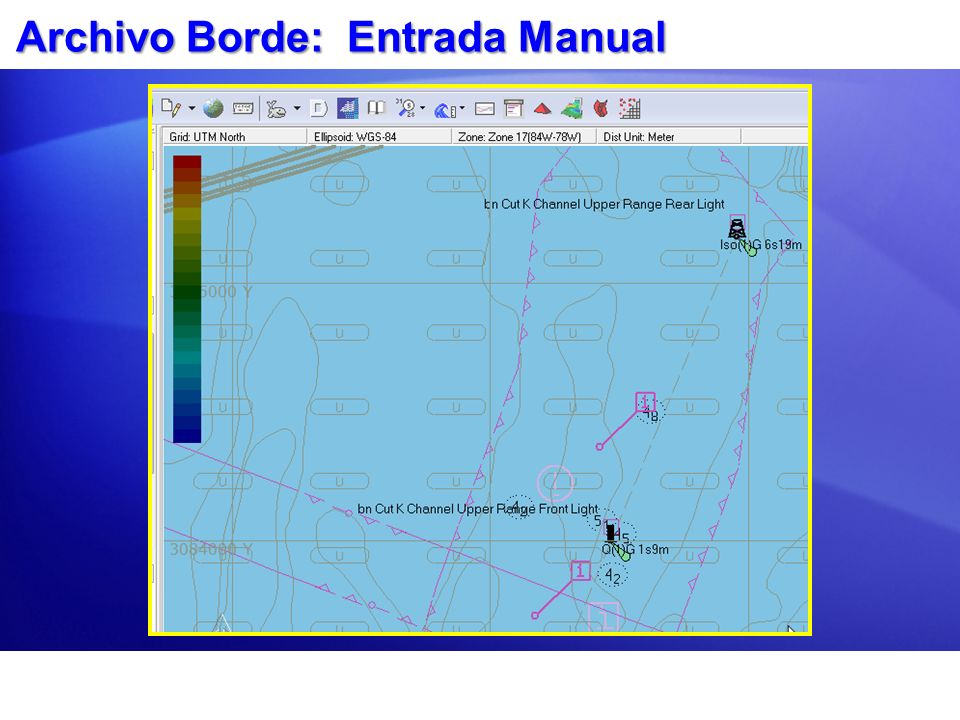Click the magenta boxed marker beside sounding 42
960x720 pixels.
[580, 571]
